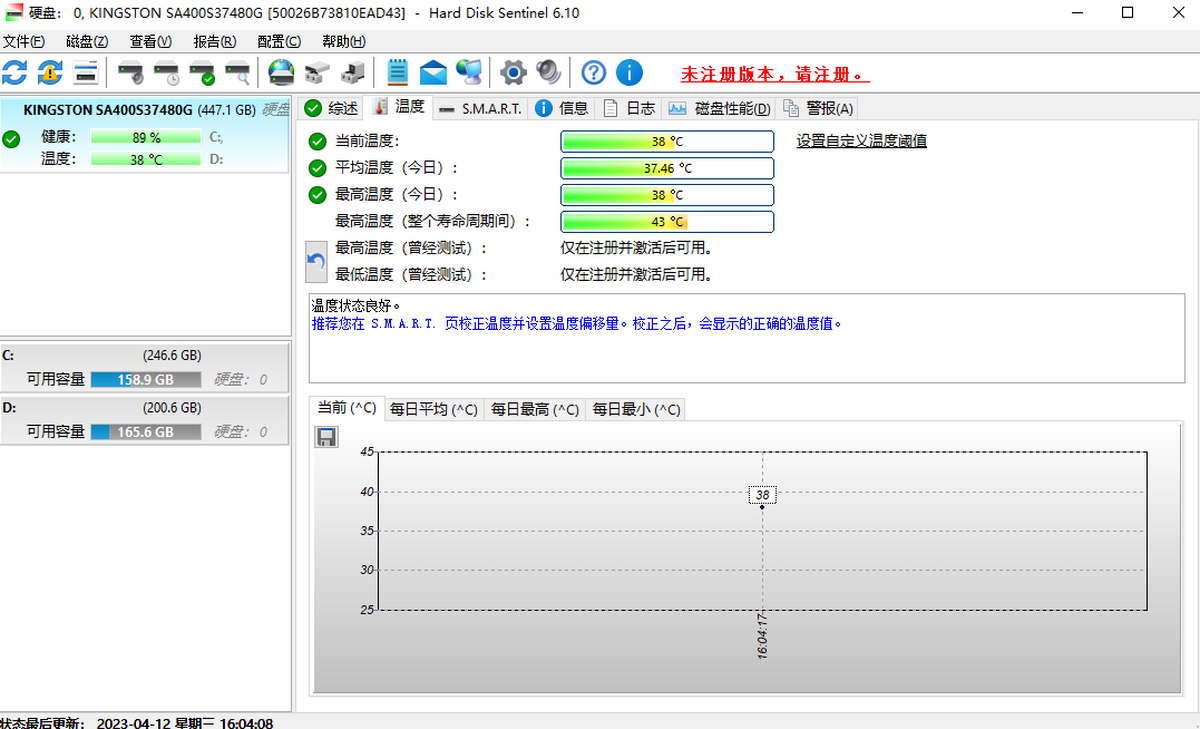
Task: Open the 报告(R) menu
Action: 215,41
